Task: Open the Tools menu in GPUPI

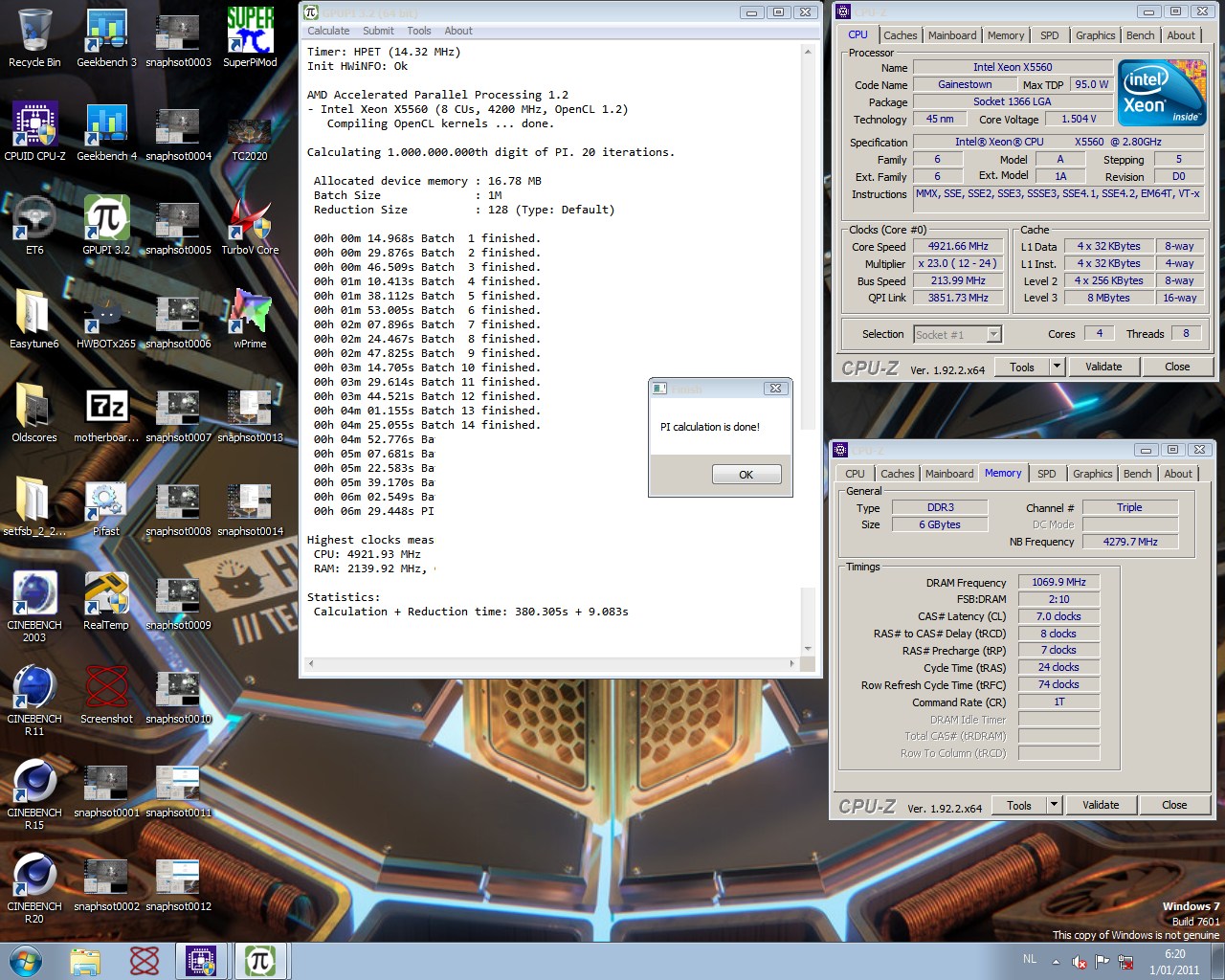Action: pyautogui.click(x=419, y=31)
